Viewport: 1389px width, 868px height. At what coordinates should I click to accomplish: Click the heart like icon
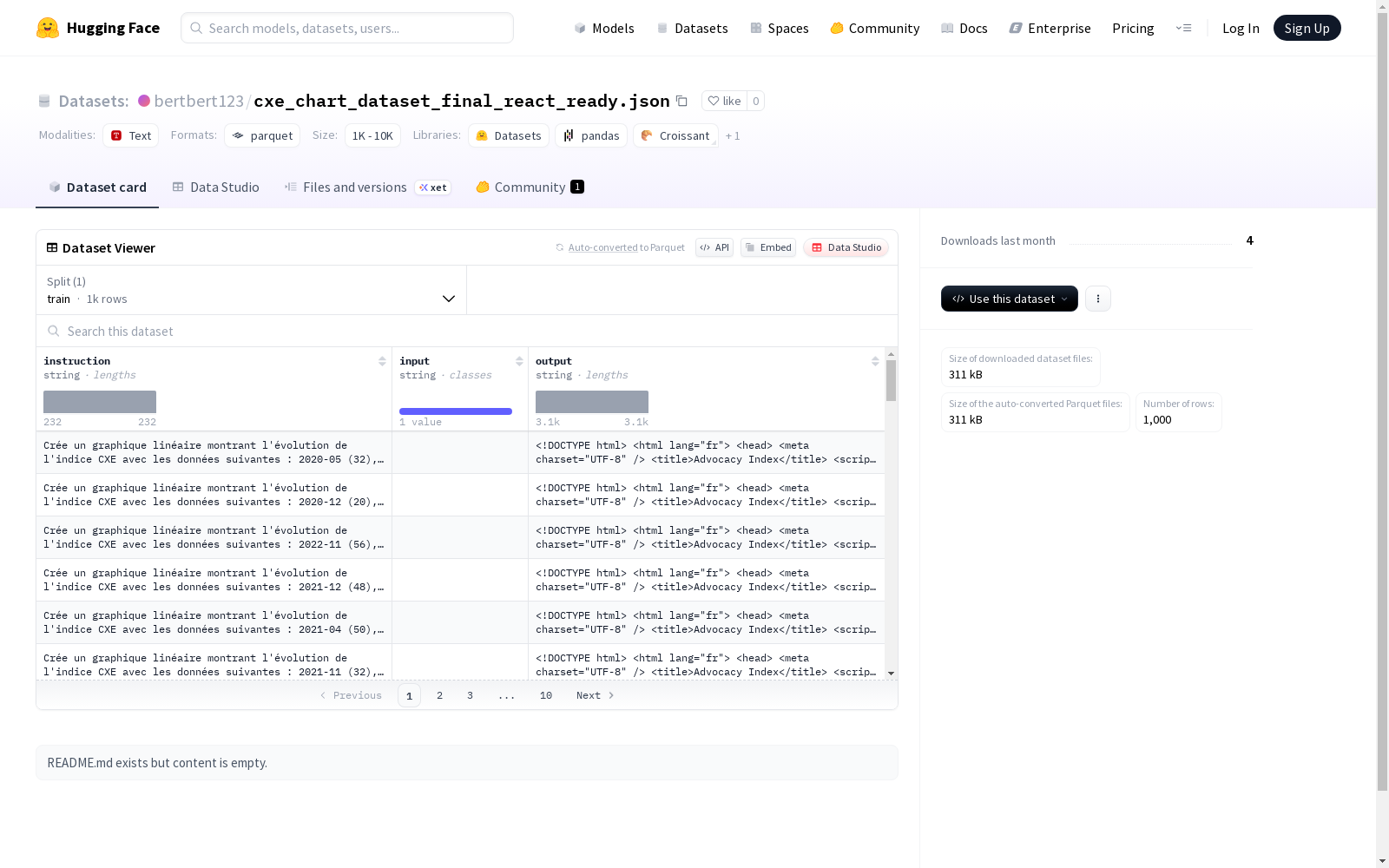pyautogui.click(x=714, y=101)
